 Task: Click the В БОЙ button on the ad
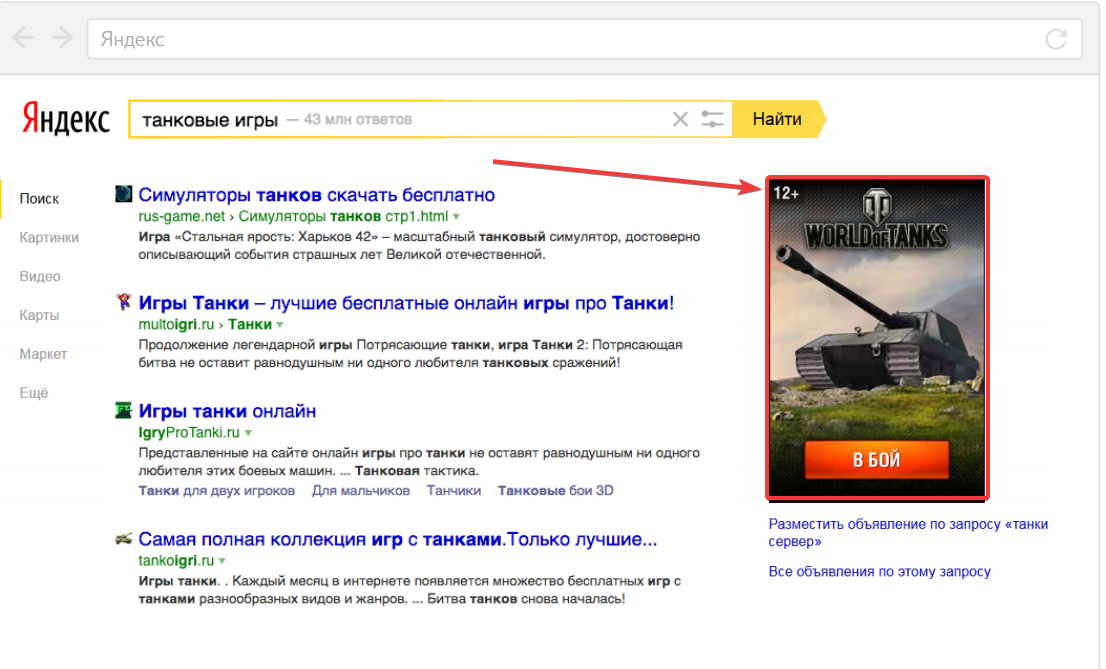[x=877, y=459]
